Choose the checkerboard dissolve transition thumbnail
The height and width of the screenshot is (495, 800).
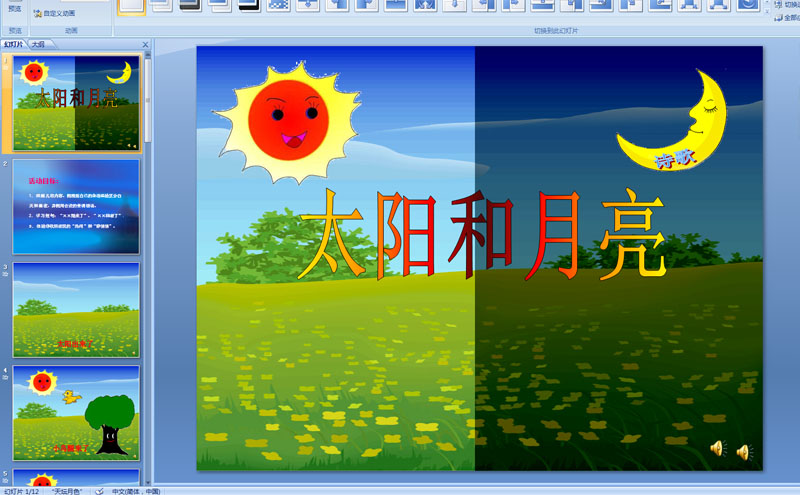pyautogui.click(x=279, y=5)
